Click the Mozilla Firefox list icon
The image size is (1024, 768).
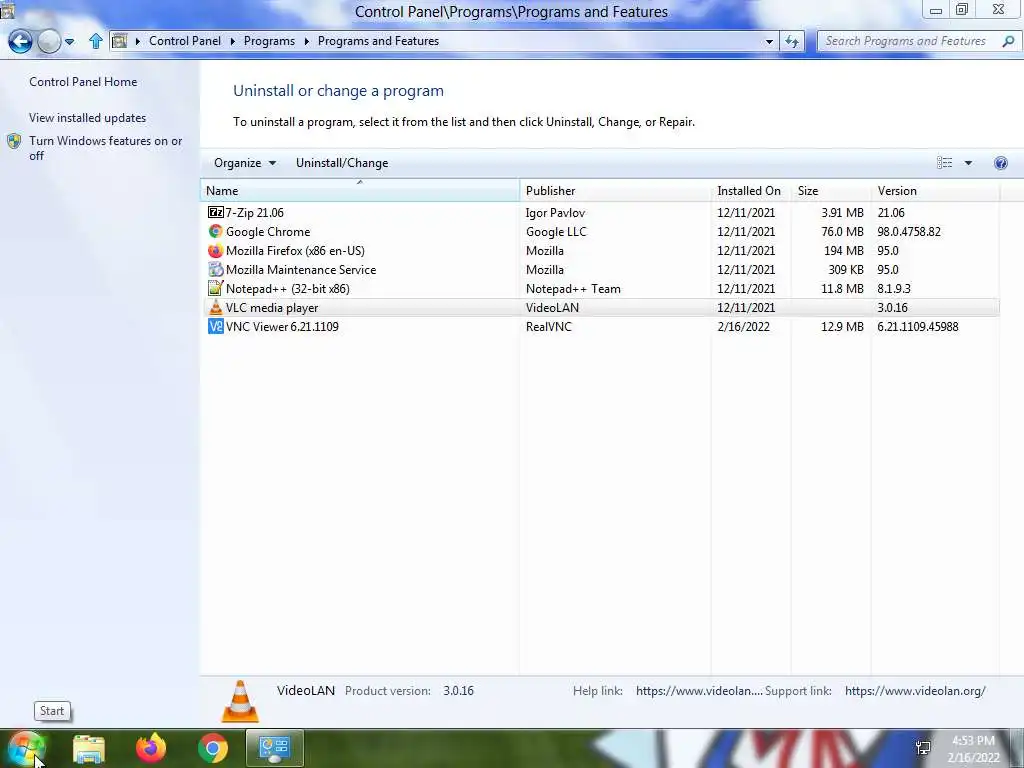click(216, 250)
